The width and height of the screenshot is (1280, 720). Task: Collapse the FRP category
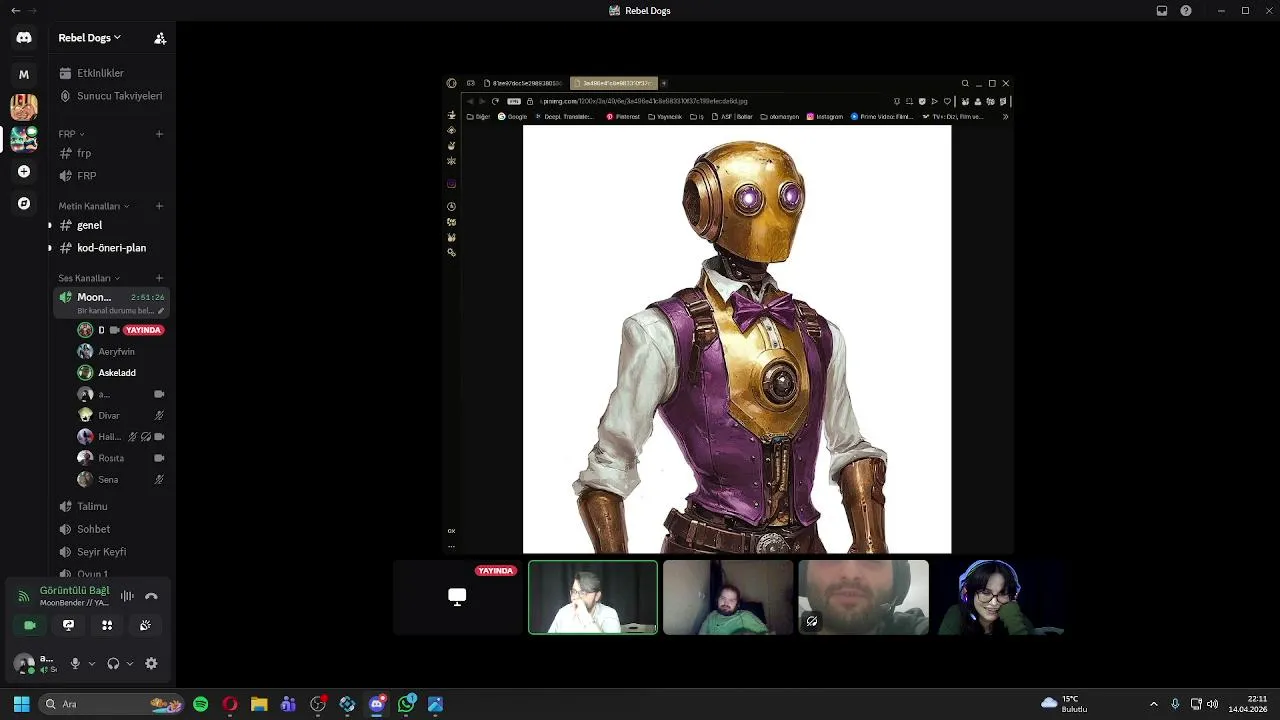click(x=71, y=134)
